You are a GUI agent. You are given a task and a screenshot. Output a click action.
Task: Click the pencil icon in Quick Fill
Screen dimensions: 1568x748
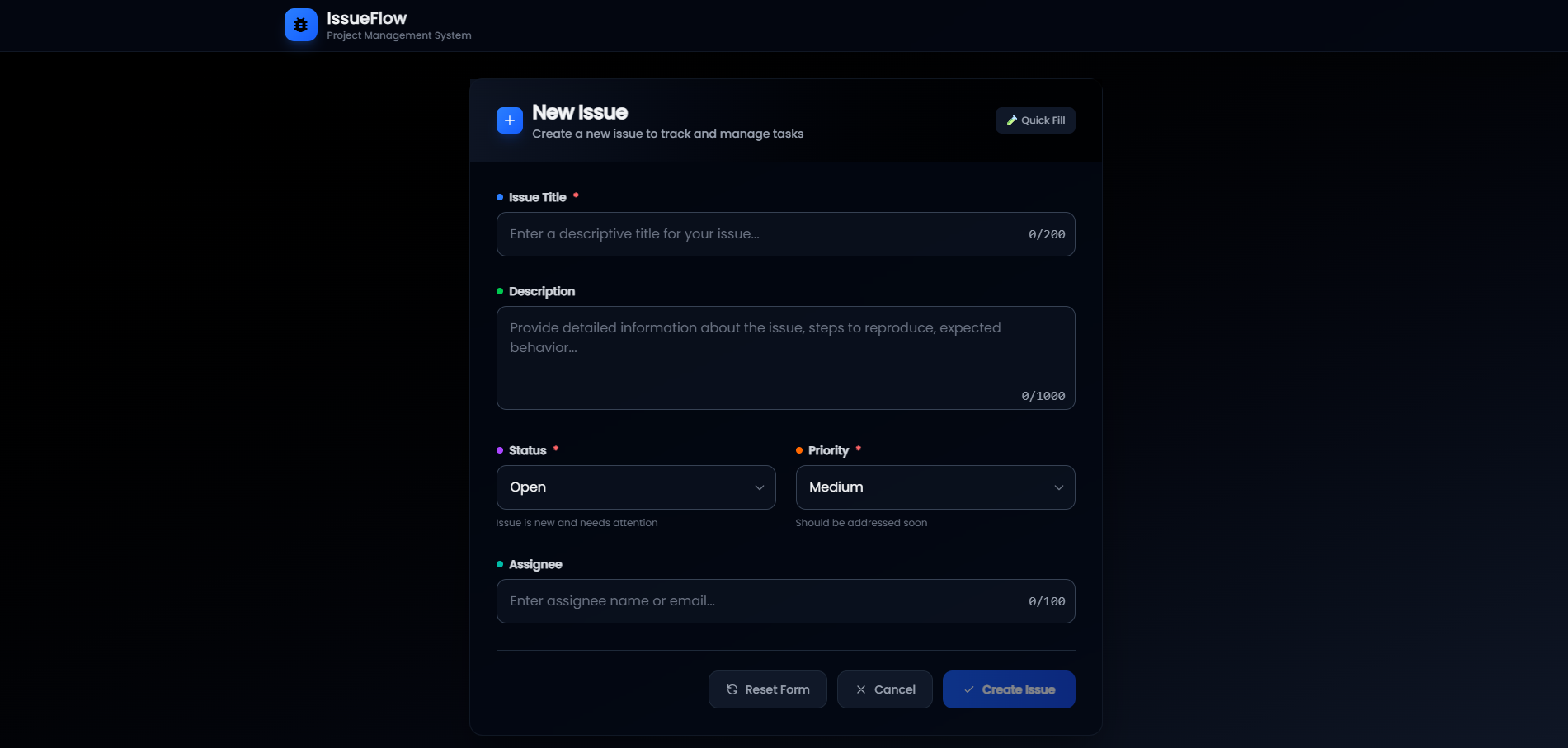coord(1011,120)
